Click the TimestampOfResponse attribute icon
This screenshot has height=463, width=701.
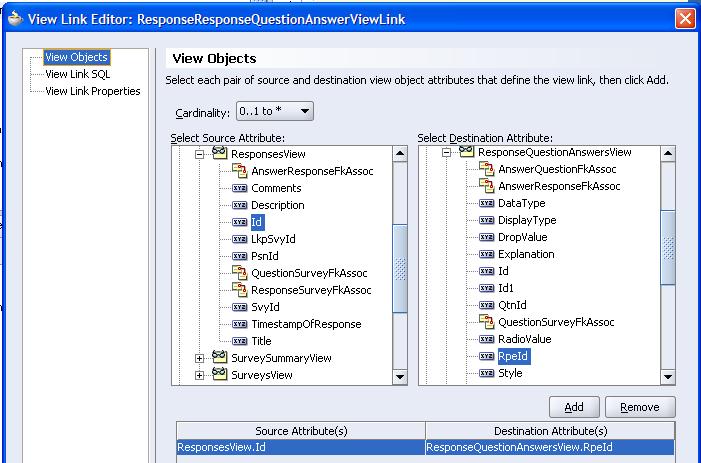240,324
